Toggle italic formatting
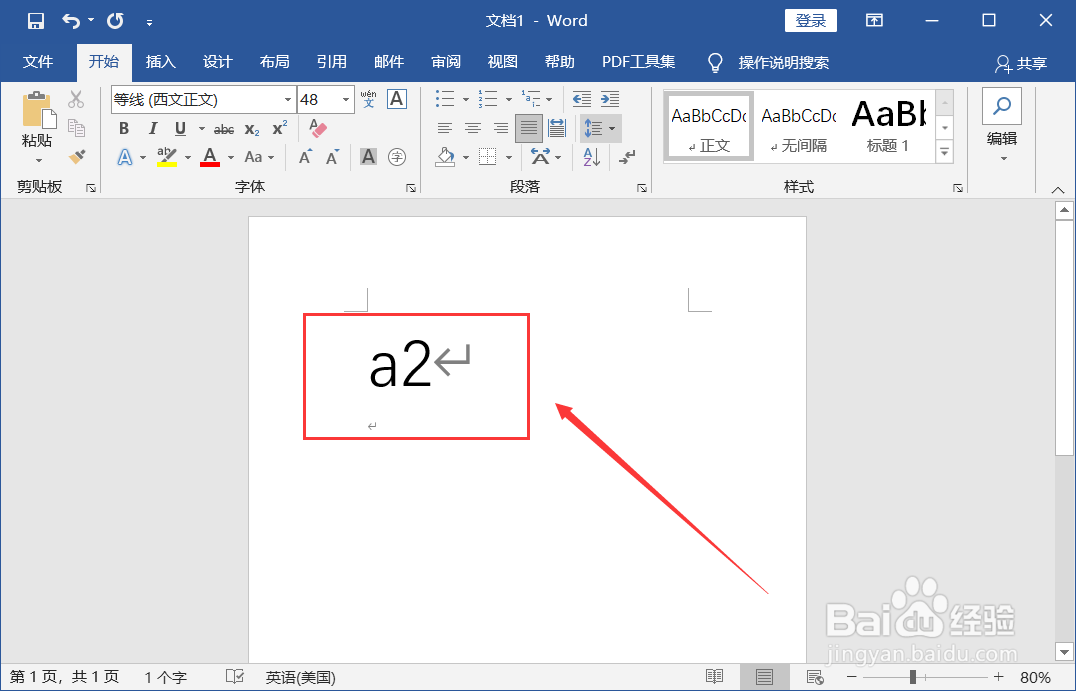Image resolution: width=1076 pixels, height=691 pixels. pyautogui.click(x=152, y=128)
